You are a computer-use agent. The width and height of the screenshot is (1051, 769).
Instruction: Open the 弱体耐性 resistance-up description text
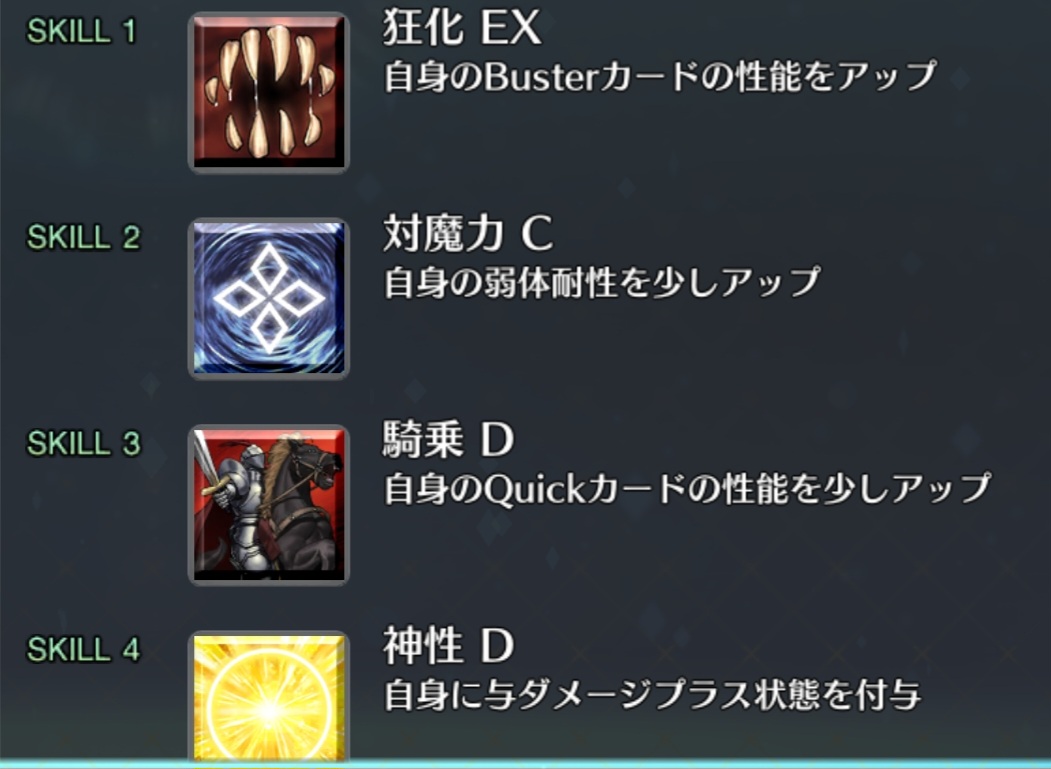(x=602, y=282)
